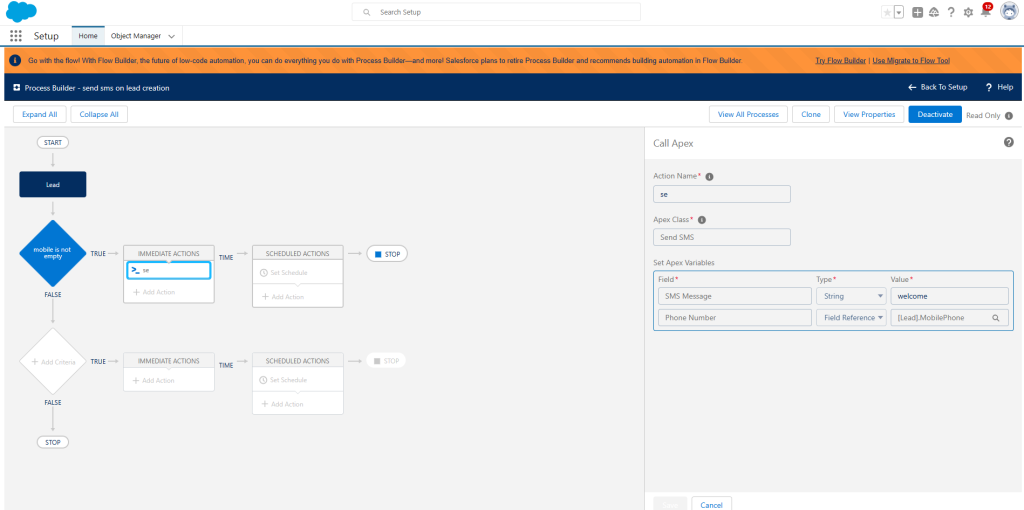The width and height of the screenshot is (1024, 510).
Task: Click the Add Criteria diamond
Action: pos(53,361)
